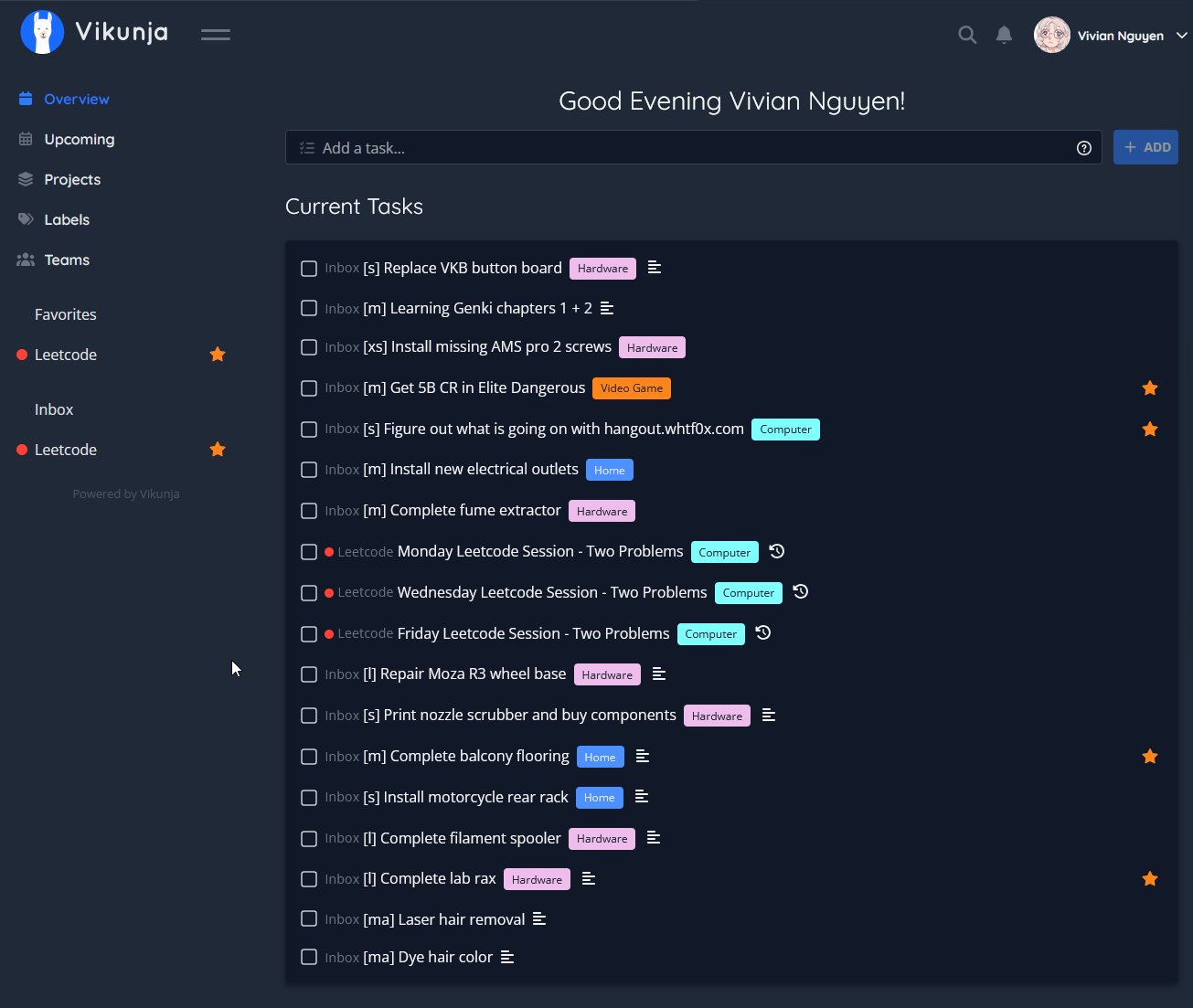Tick the Dye hair color checkbox
Image resolution: width=1193 pixels, height=1008 pixels.
309,957
